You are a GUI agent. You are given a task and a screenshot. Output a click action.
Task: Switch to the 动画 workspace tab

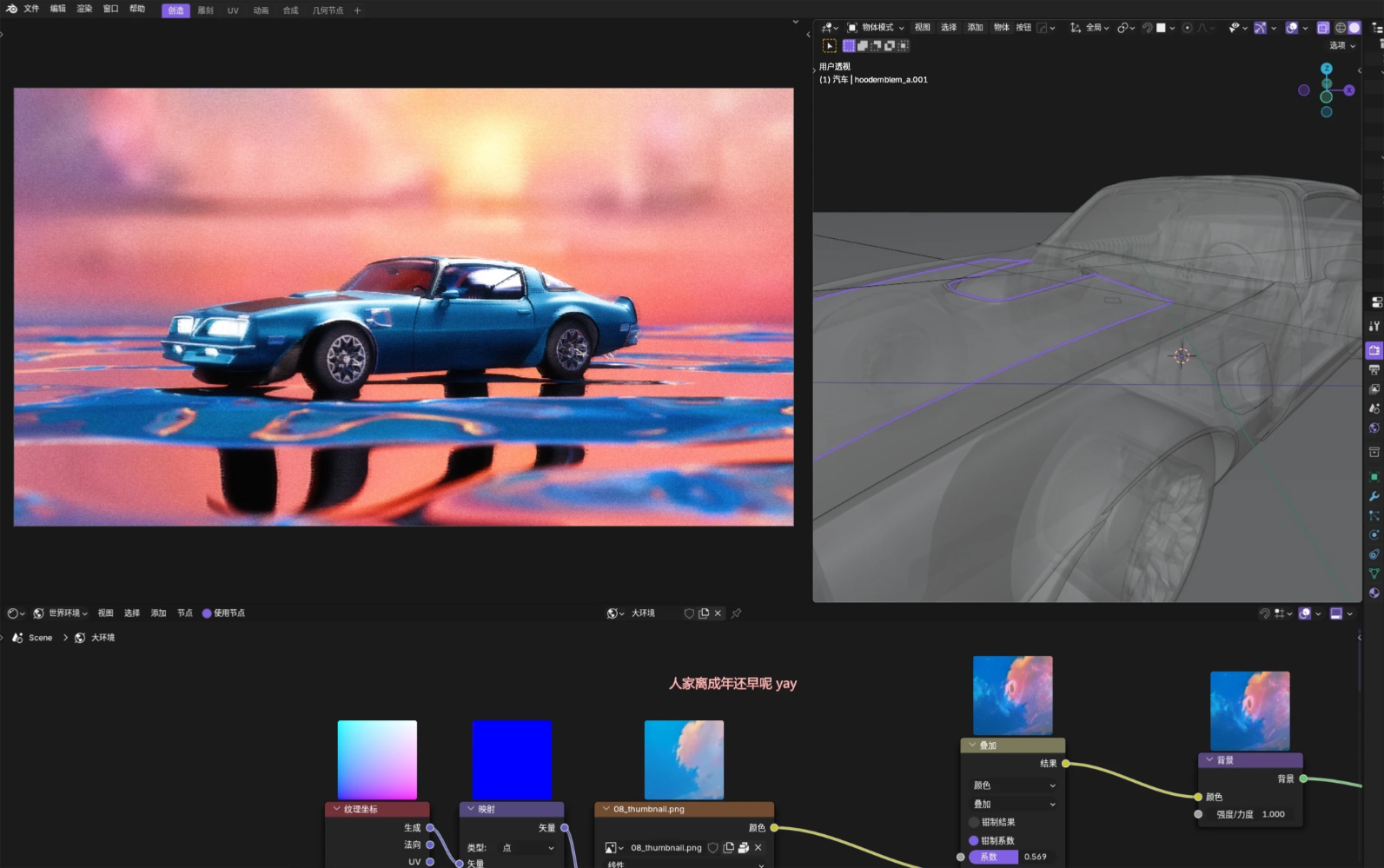coord(261,10)
